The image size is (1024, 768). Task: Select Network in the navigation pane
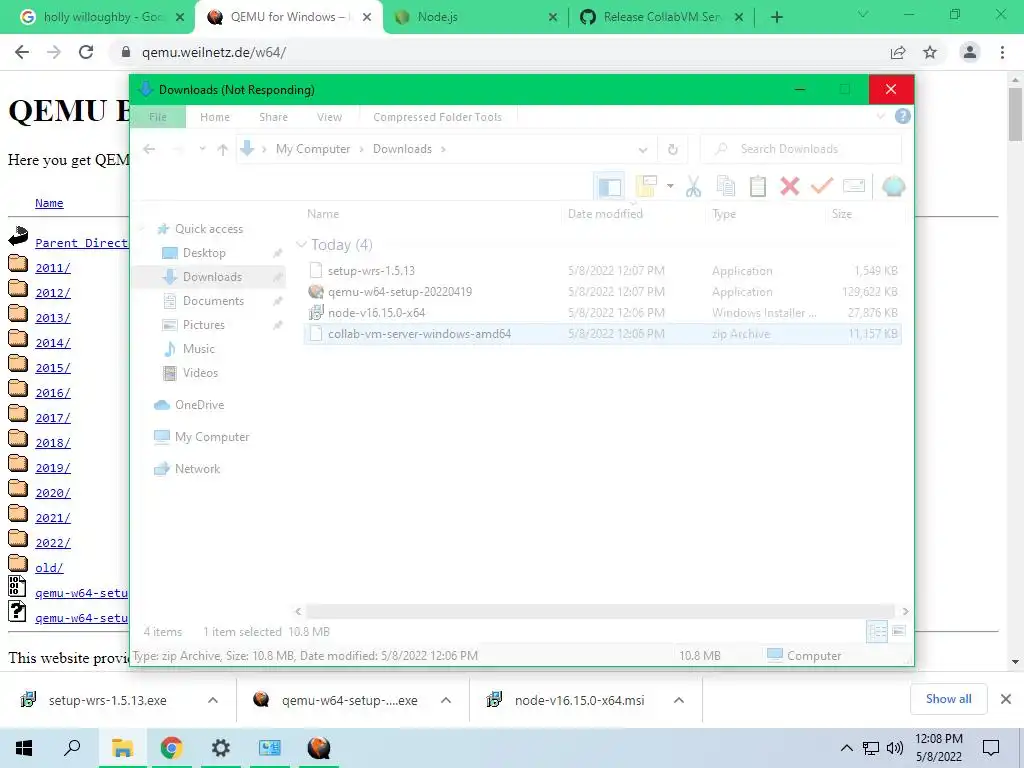pos(197,469)
